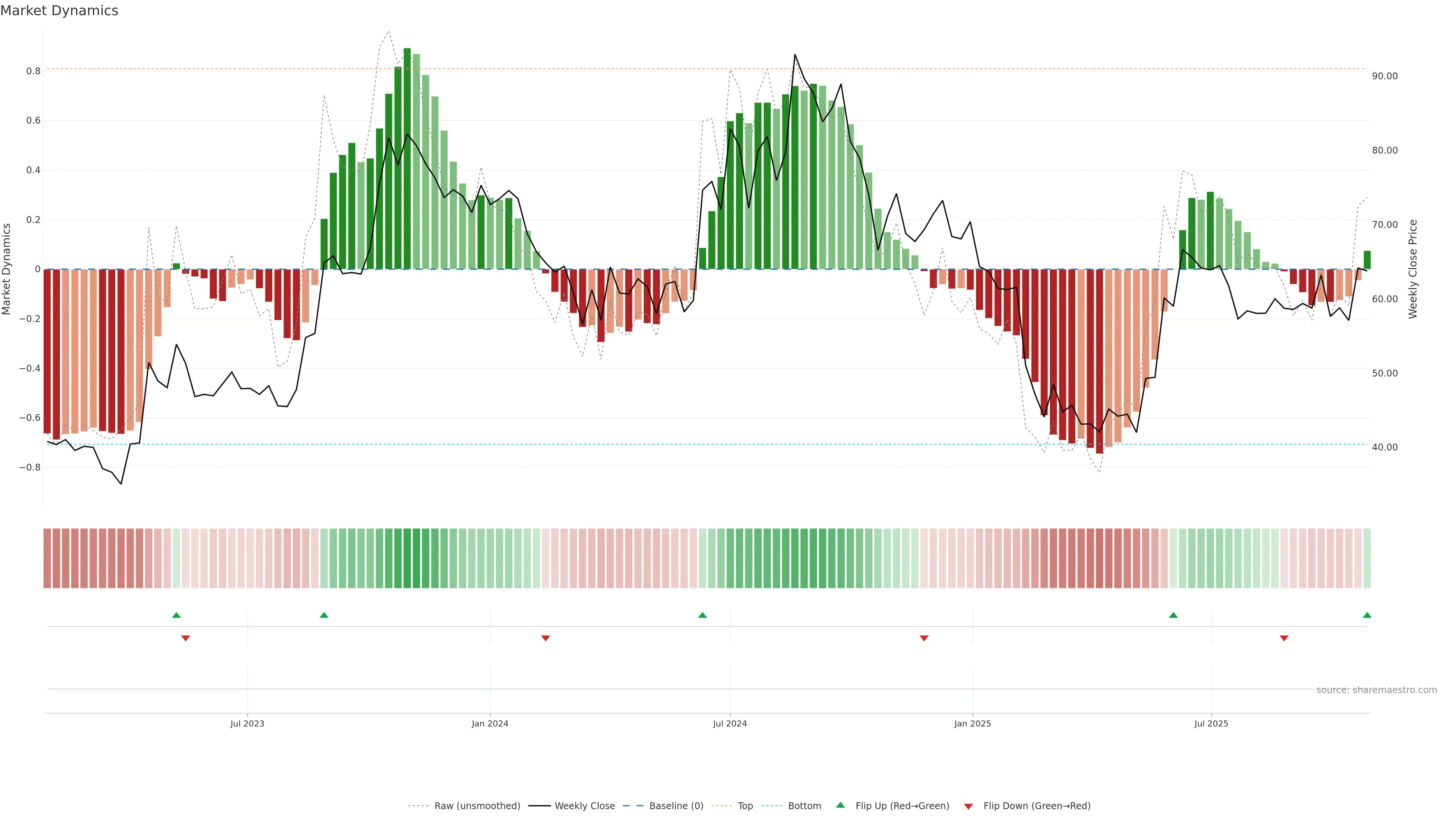
Task: Click the flip-up triangle just before Jul 2025
Action: (1174, 615)
